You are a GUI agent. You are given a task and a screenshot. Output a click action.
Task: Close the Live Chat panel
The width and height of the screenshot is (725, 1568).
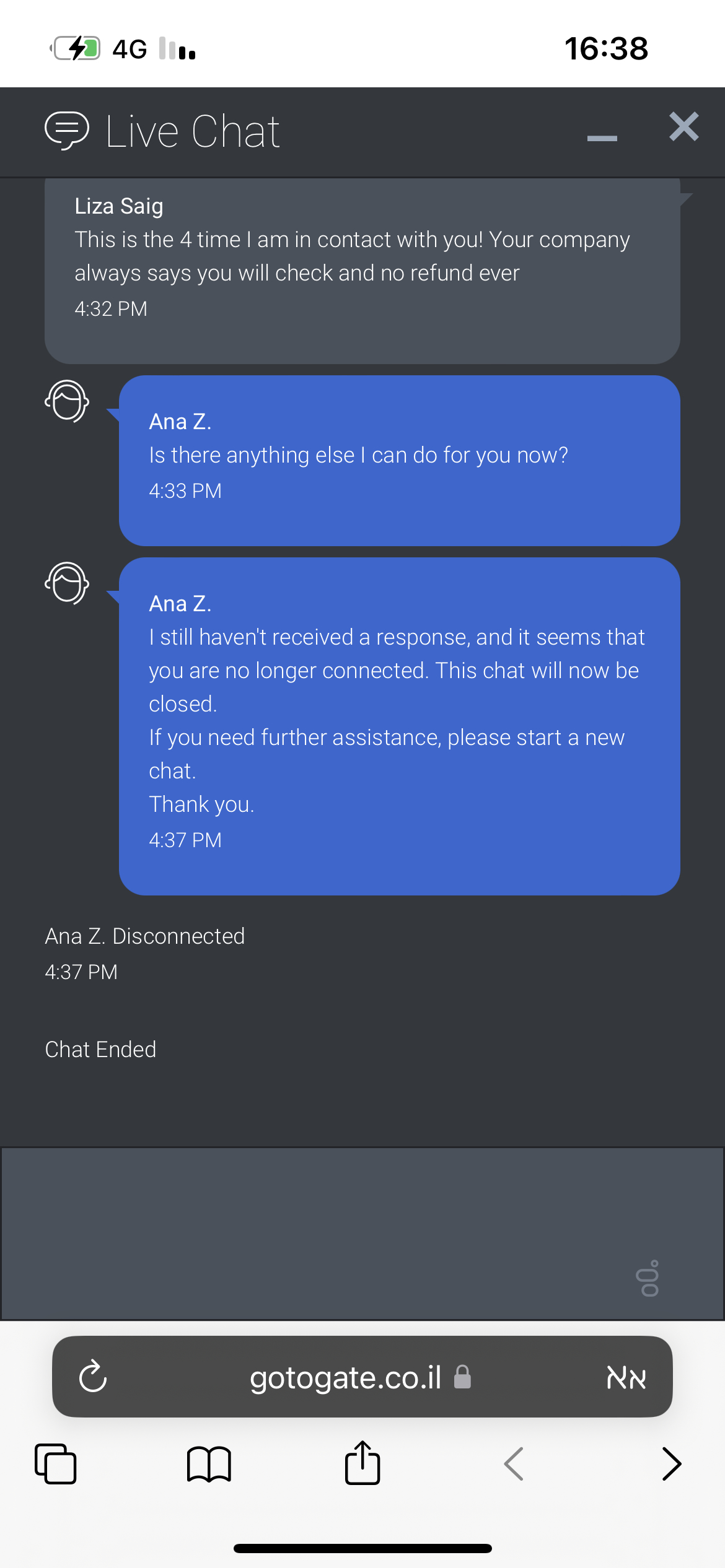[x=683, y=127]
